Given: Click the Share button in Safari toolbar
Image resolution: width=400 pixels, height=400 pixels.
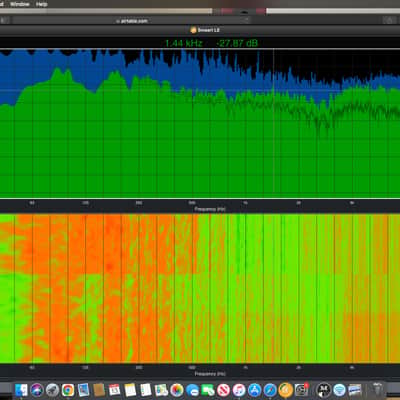Looking at the screenshot, I should (389, 21).
